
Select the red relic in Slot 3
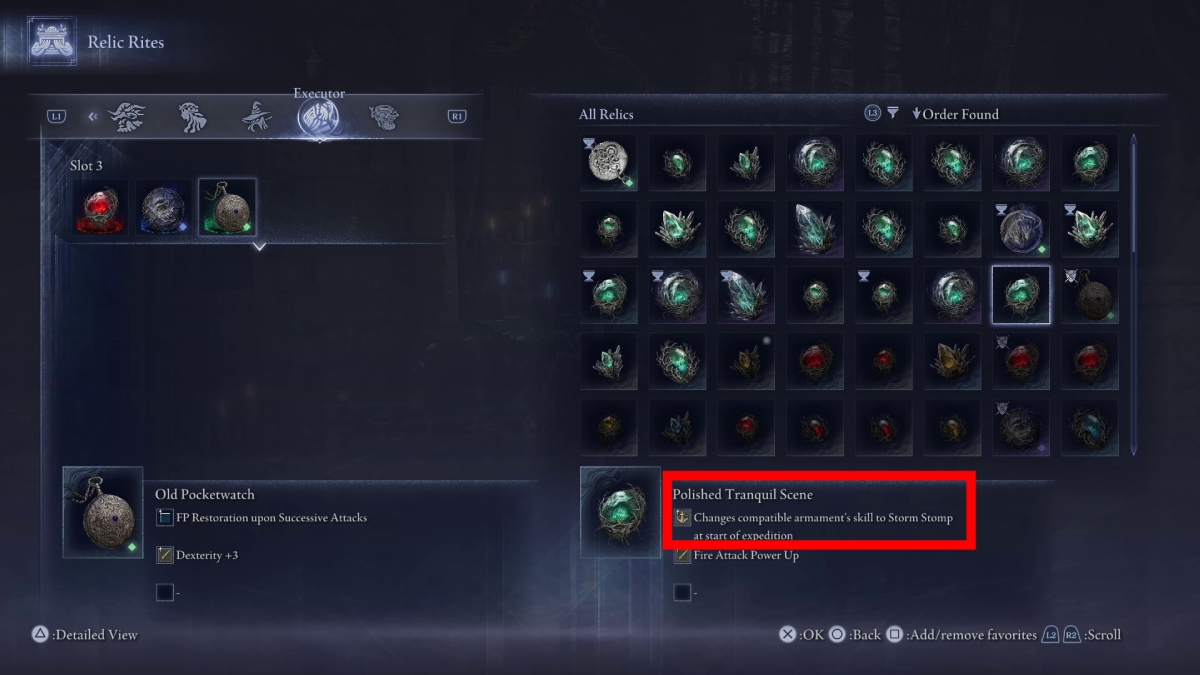click(x=101, y=208)
